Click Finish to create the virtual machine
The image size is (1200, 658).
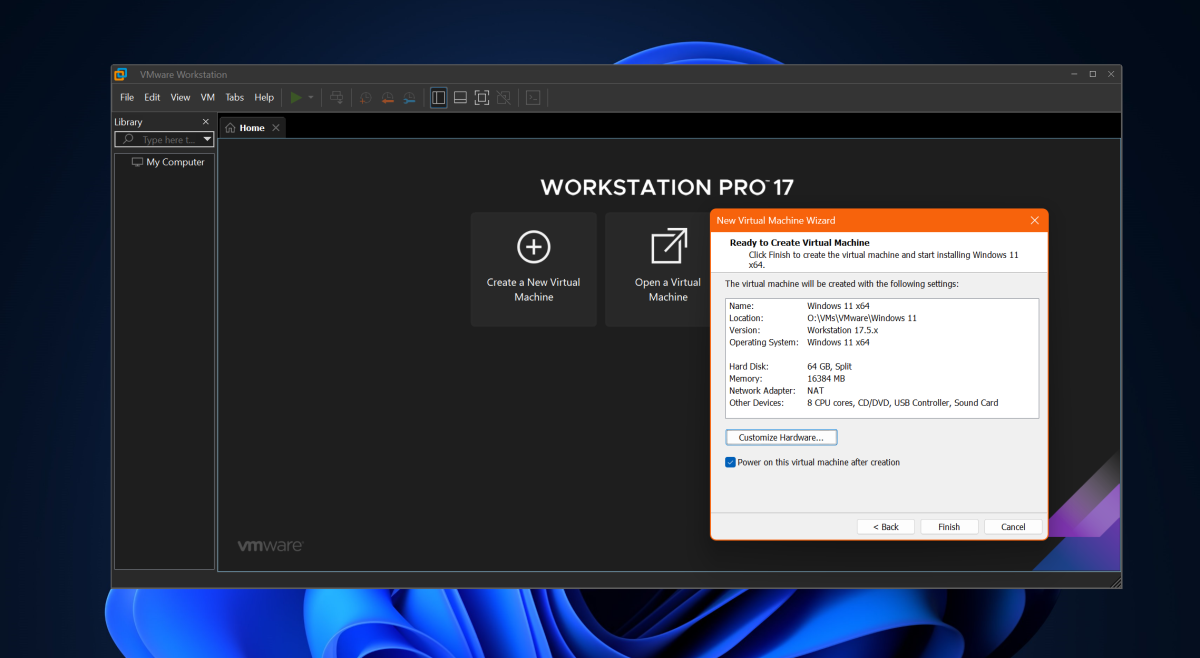(949, 526)
